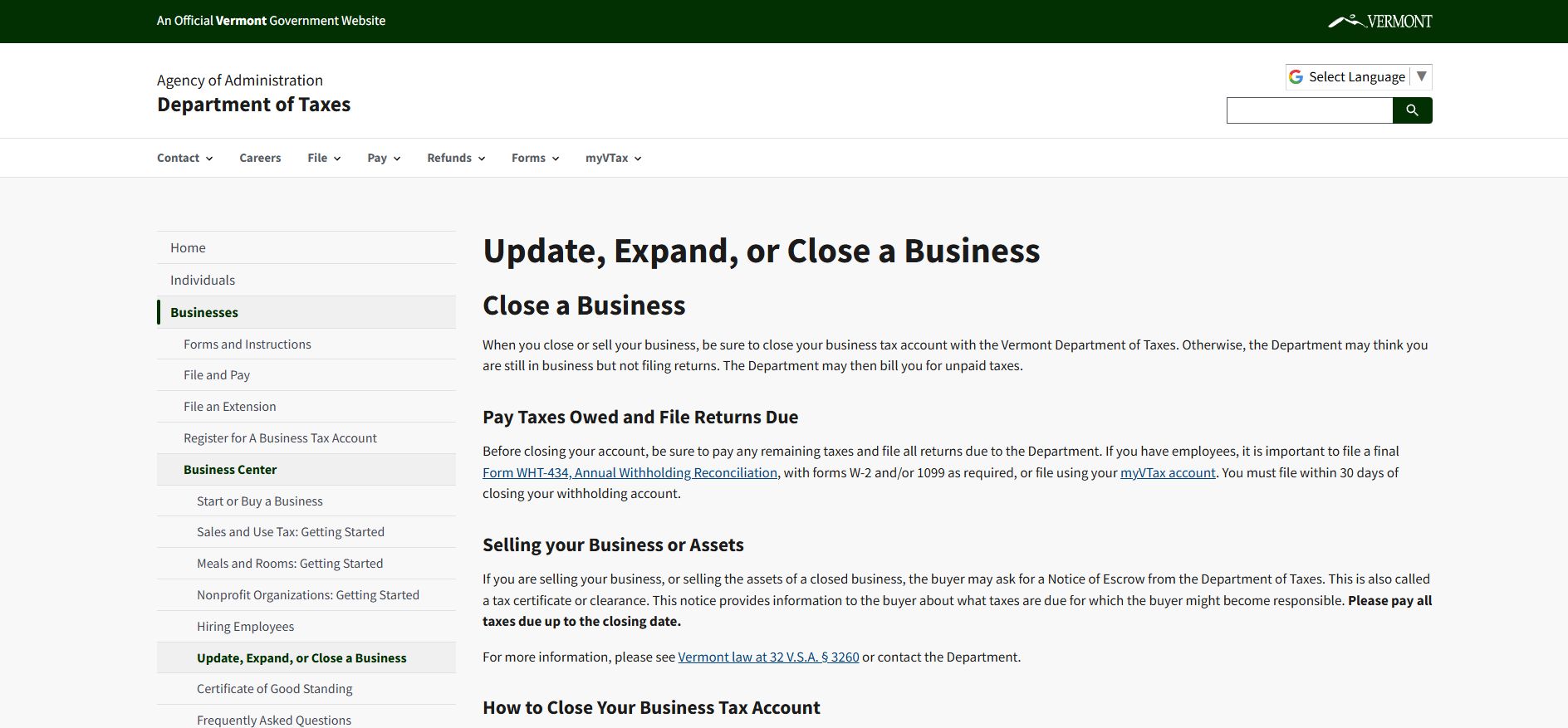Open the Select Language dropdown
Image resolution: width=1568 pixels, height=728 pixels.
1359,76
